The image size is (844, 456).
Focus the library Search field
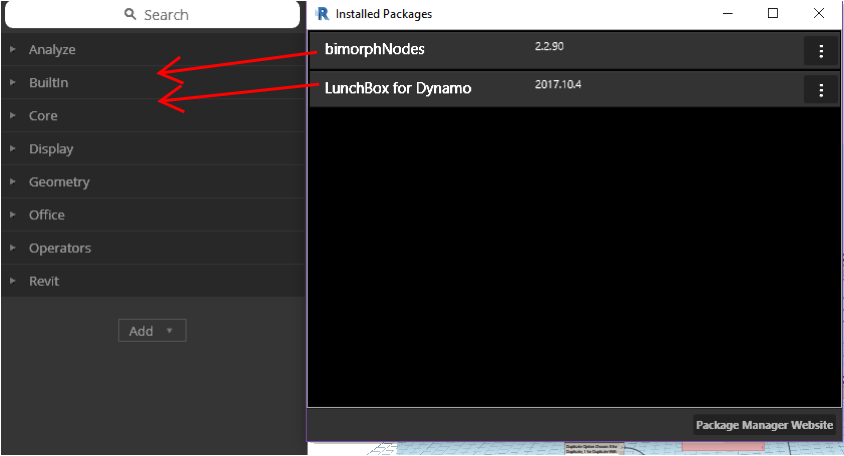coord(152,15)
